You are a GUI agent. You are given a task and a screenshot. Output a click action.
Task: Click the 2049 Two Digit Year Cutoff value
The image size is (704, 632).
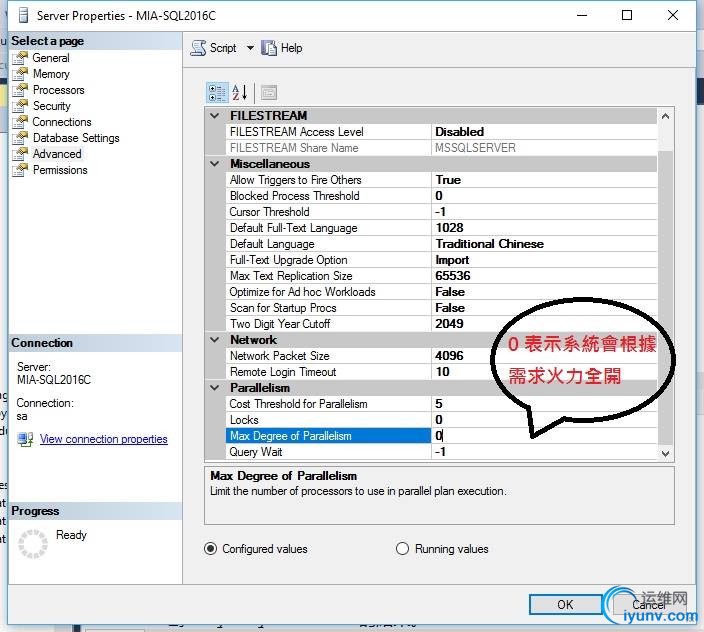coord(449,324)
